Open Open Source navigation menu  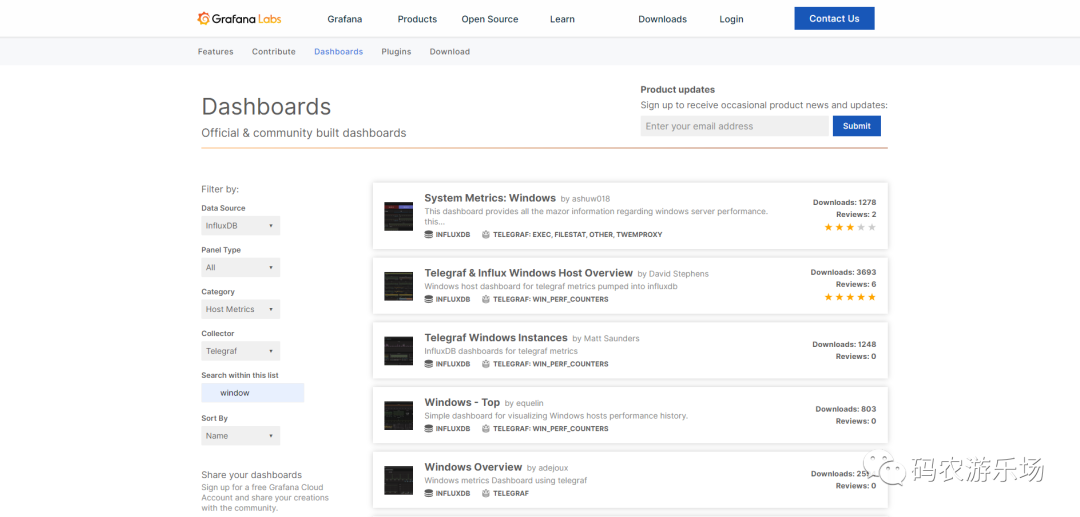click(x=490, y=19)
